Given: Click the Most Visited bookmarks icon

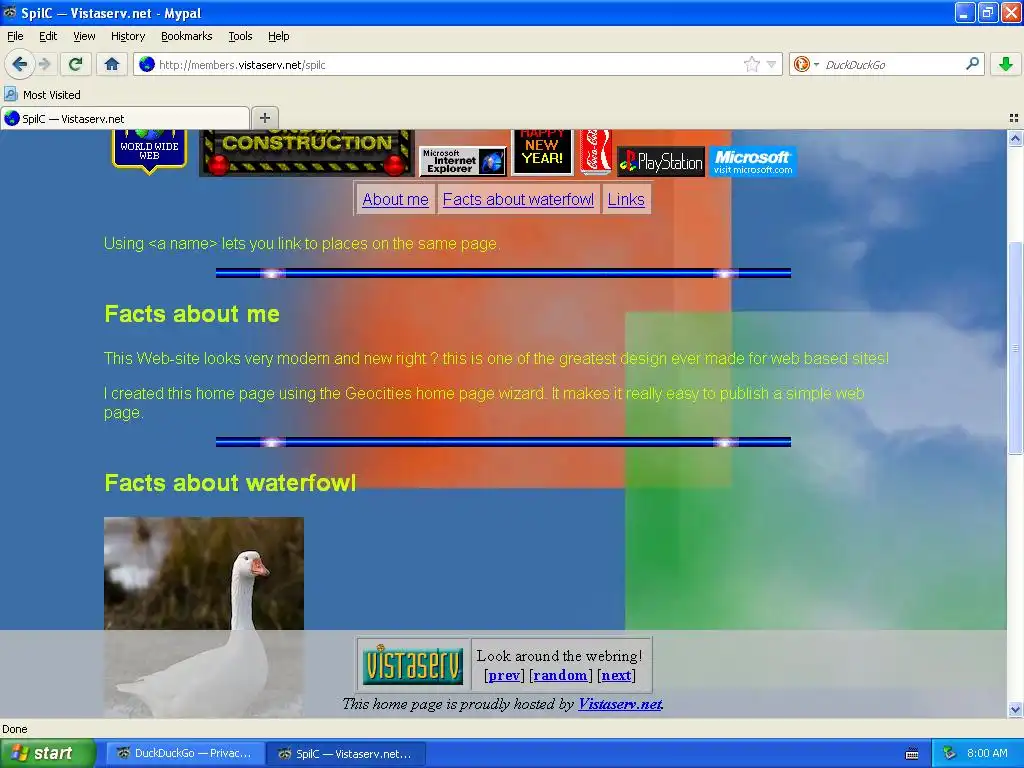Looking at the screenshot, I should [11, 95].
